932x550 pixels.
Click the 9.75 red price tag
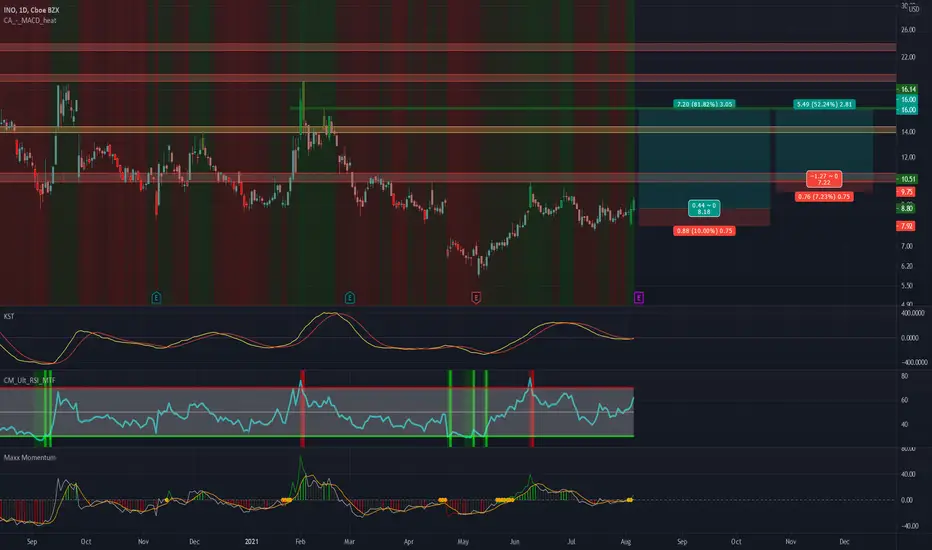(x=906, y=192)
